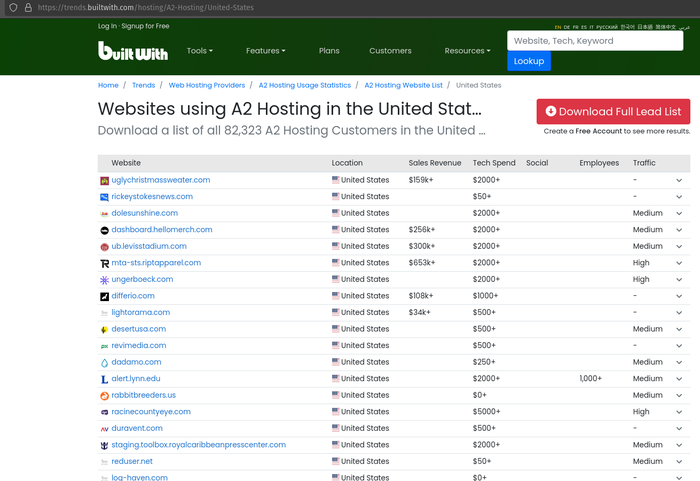Click the dadamo.com water drop favicon

[104, 362]
